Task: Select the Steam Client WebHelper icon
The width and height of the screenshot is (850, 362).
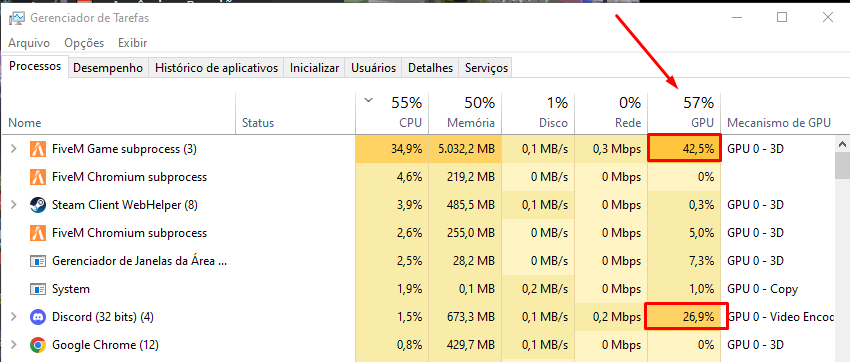Action: (37, 205)
